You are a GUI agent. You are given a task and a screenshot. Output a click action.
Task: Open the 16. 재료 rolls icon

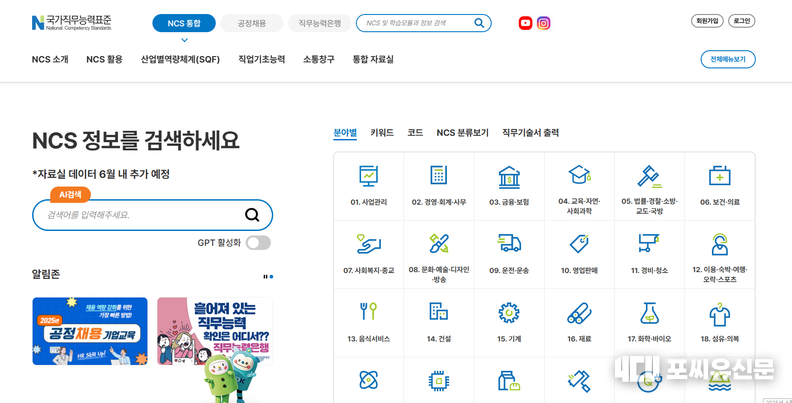click(579, 313)
